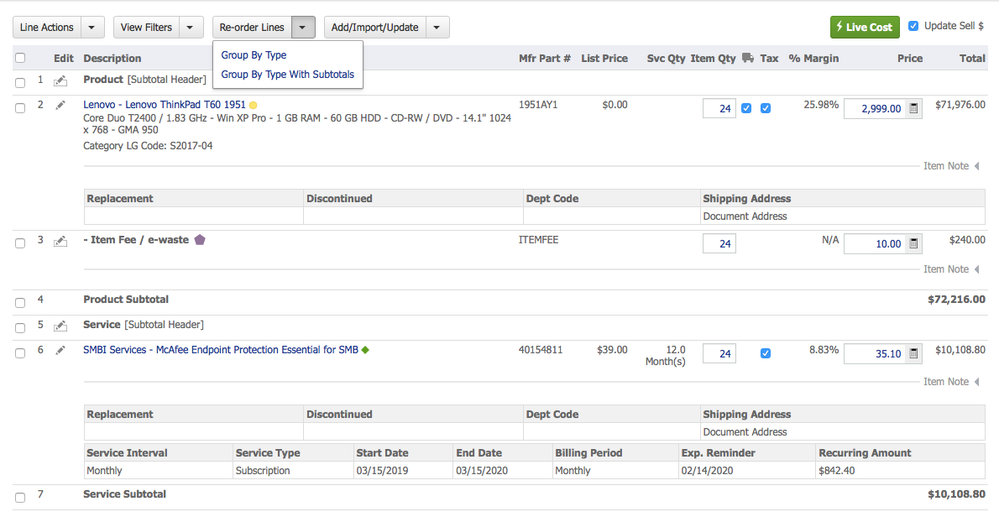This screenshot has width=999, height=511.
Task: Expand the View Filters dropdown arrow
Action: [x=191, y=27]
